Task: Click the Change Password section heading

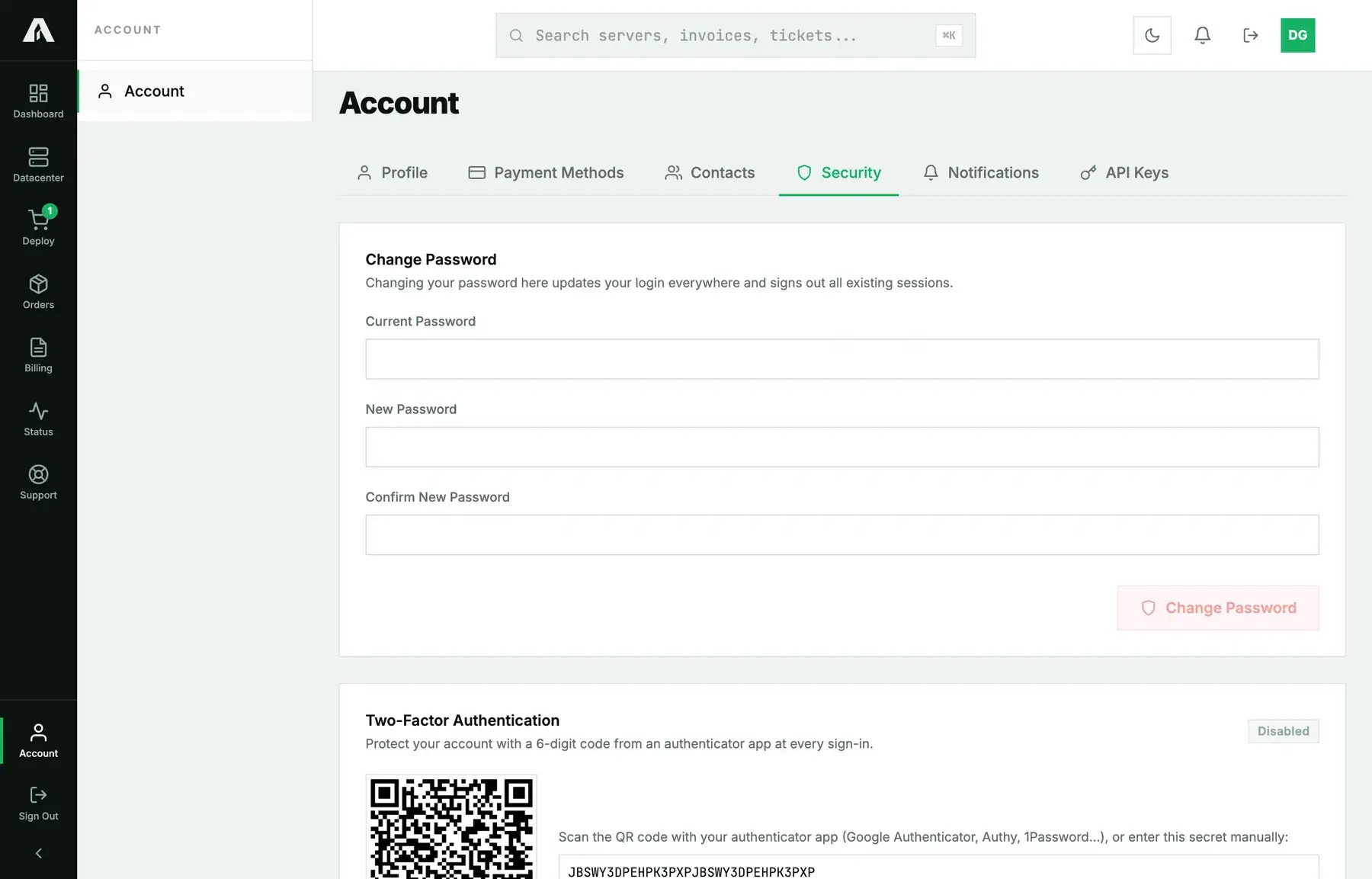Action: (431, 259)
